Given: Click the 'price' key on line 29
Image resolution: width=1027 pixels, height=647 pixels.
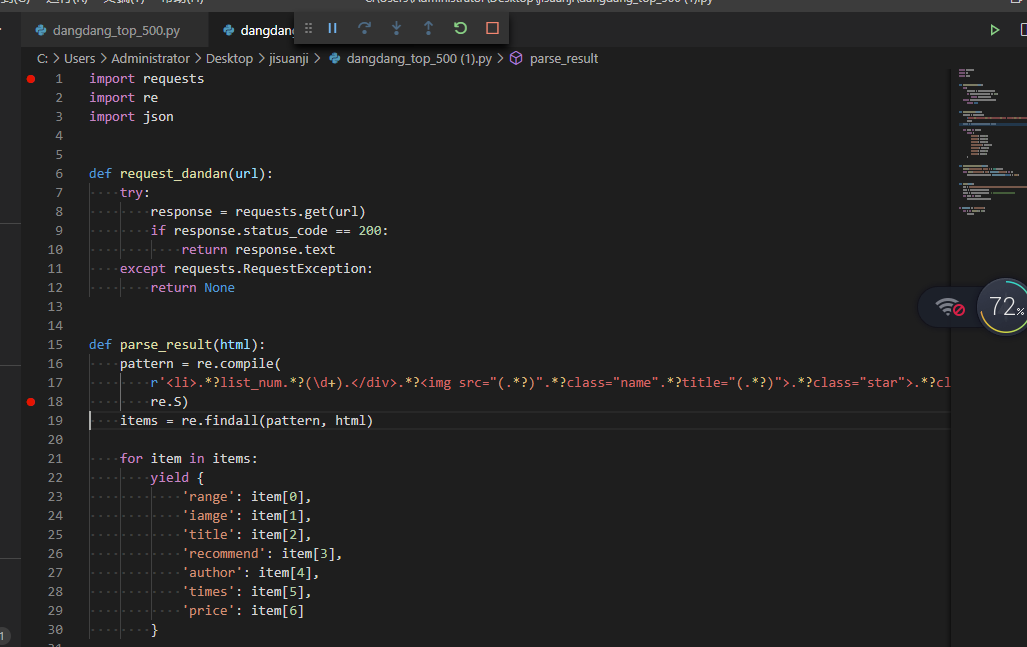Looking at the screenshot, I should coord(208,610).
